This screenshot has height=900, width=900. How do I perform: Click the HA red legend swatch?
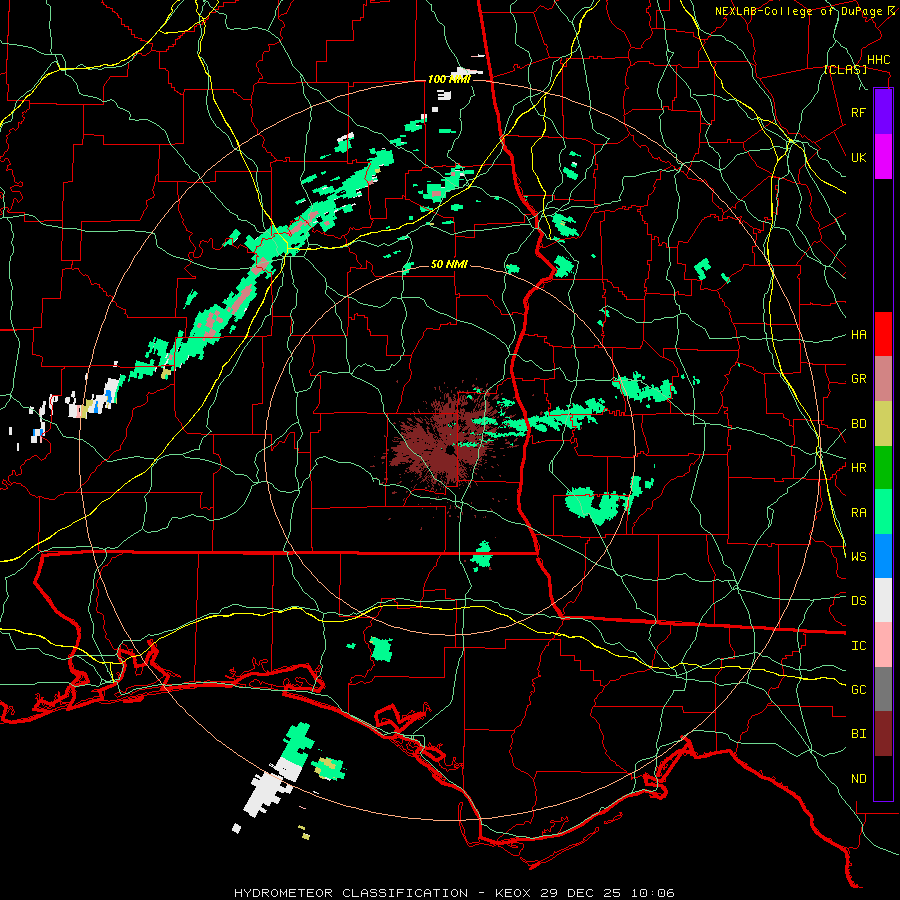pyautogui.click(x=883, y=334)
